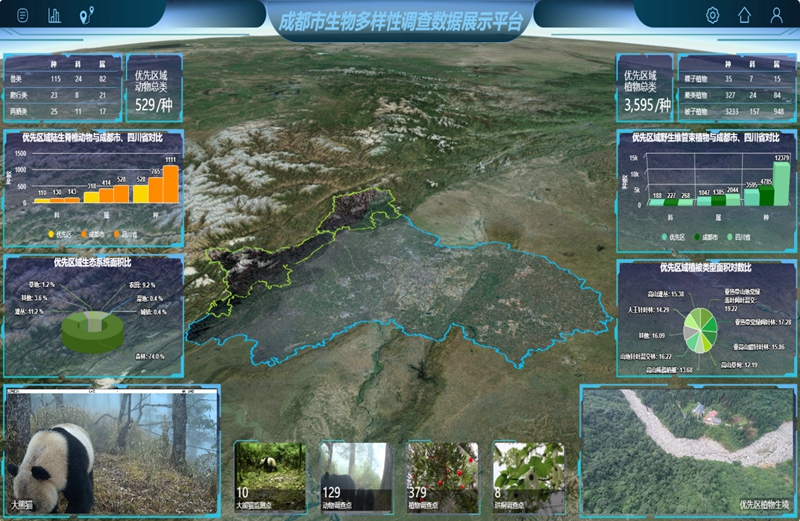This screenshot has width=800, height=521.
Task: Select the map route location icon
Action: coord(87,15)
